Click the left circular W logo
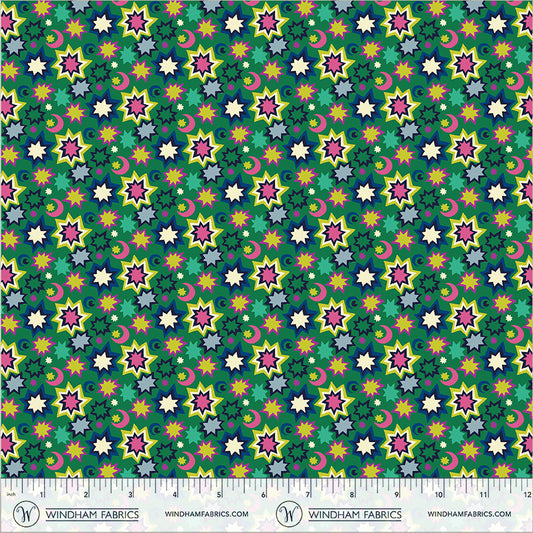 tap(26, 514)
